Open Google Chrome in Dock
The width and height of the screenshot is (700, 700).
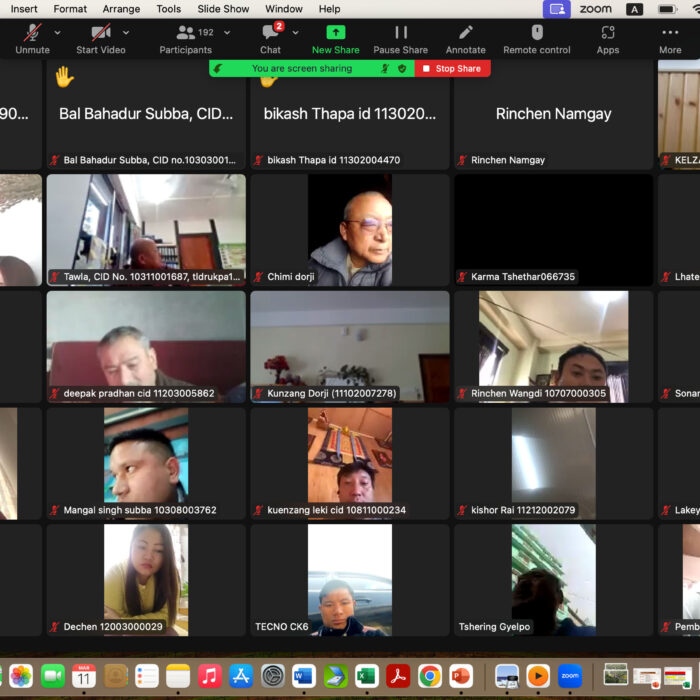tap(430, 676)
